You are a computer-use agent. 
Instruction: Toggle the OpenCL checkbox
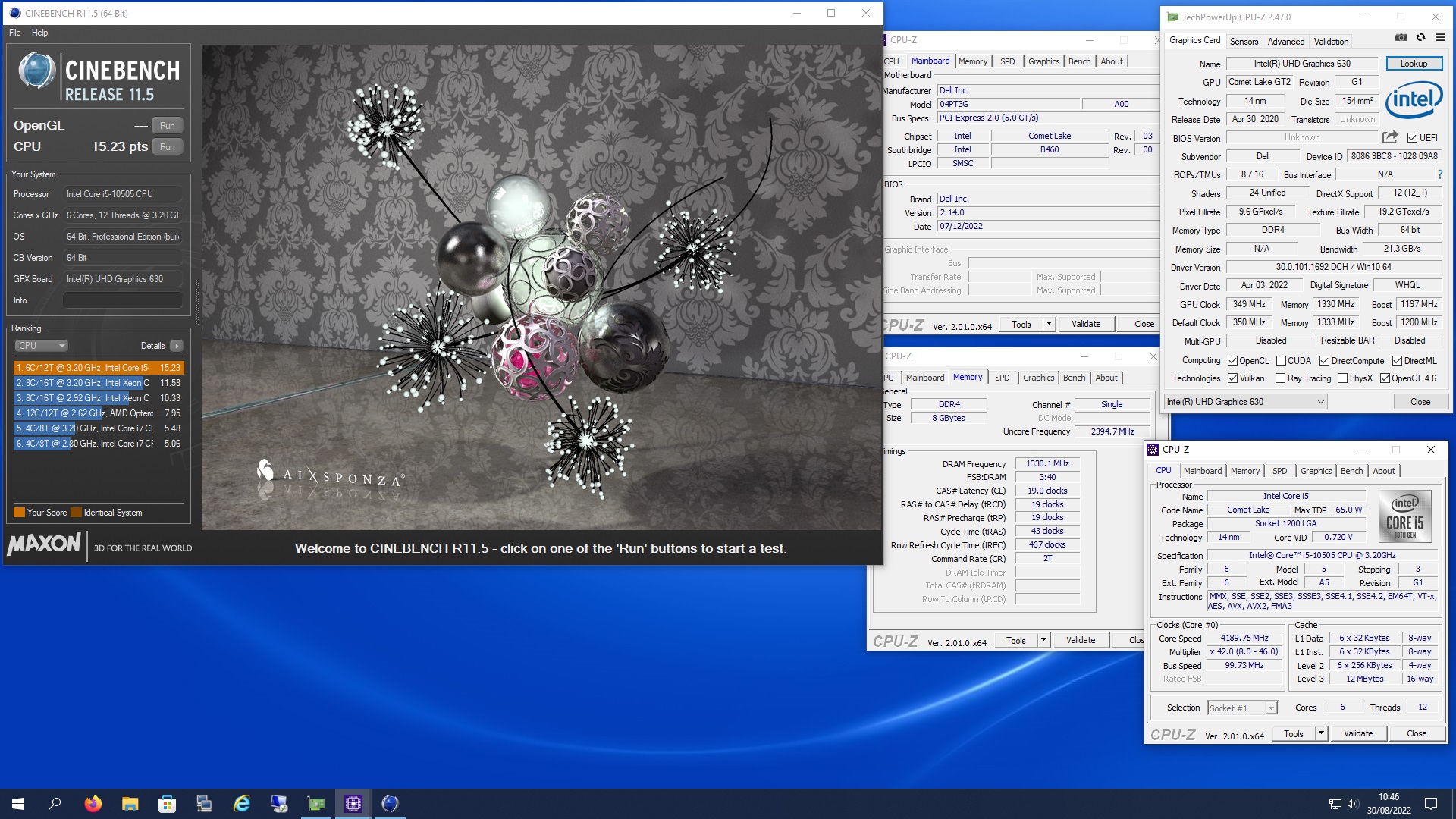coord(1233,361)
